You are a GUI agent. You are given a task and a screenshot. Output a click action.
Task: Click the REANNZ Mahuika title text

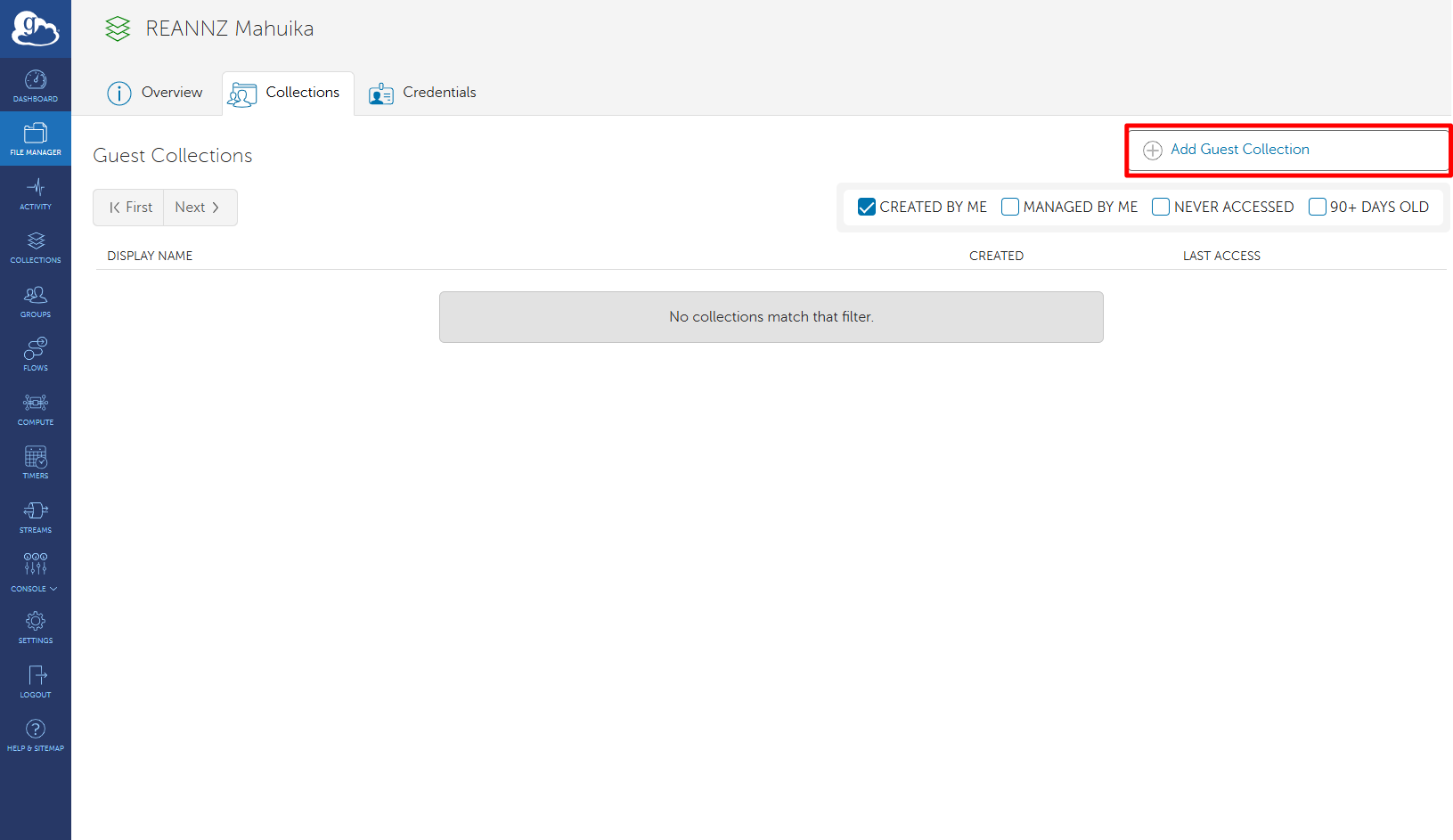pos(230,29)
